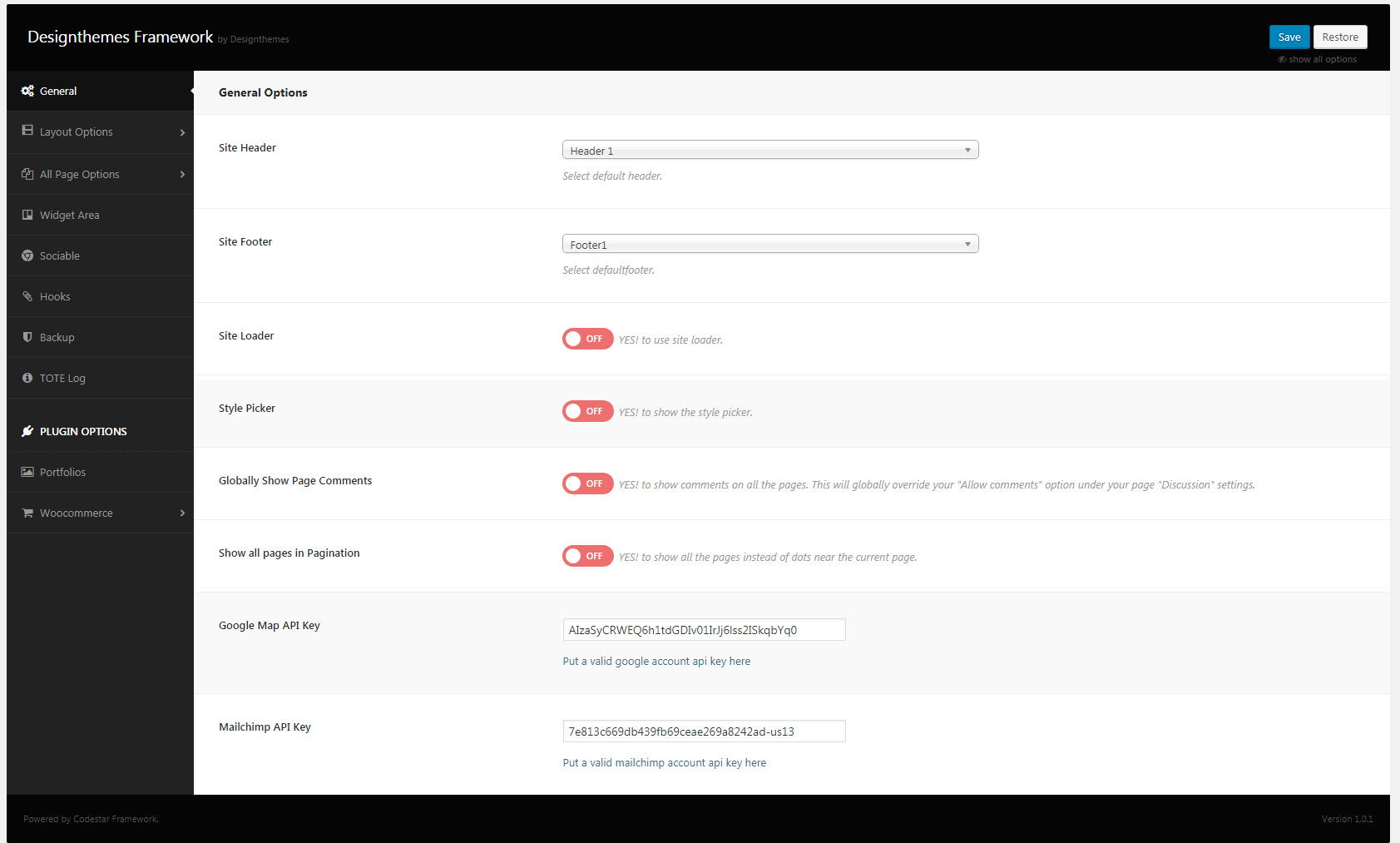The height and width of the screenshot is (843, 1400).
Task: Toggle the Site Loader switch
Action: 587,339
